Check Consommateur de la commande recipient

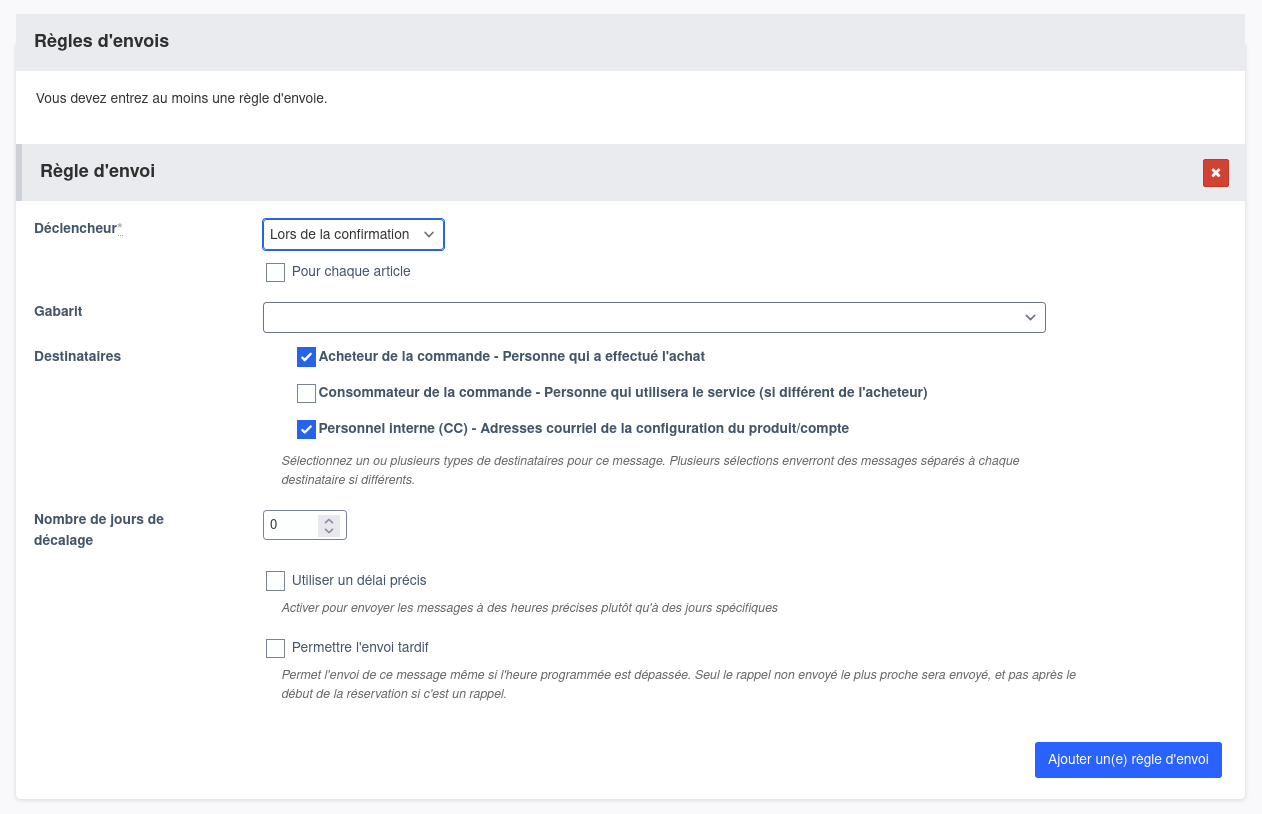tap(306, 393)
